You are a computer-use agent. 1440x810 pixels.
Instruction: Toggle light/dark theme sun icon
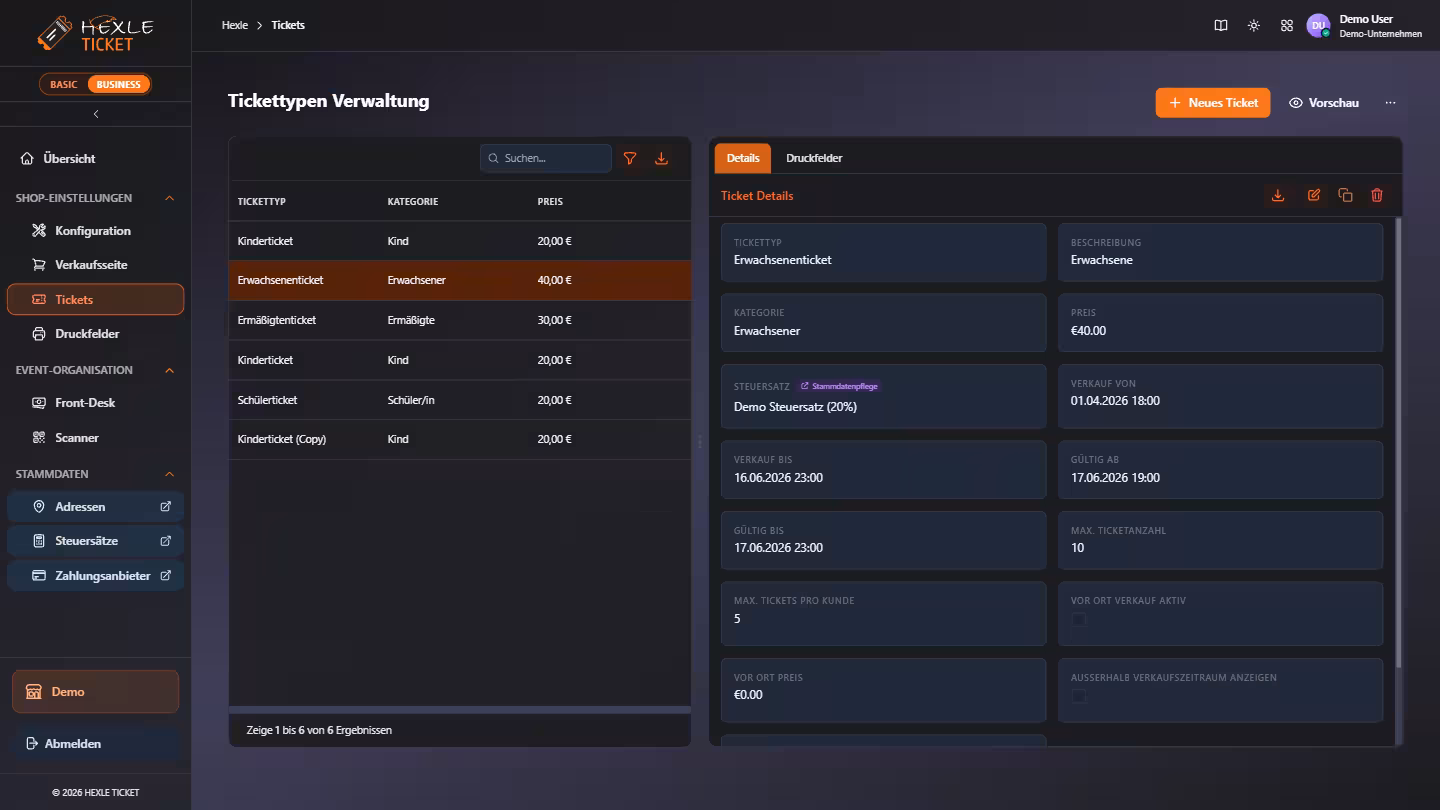click(x=1254, y=25)
